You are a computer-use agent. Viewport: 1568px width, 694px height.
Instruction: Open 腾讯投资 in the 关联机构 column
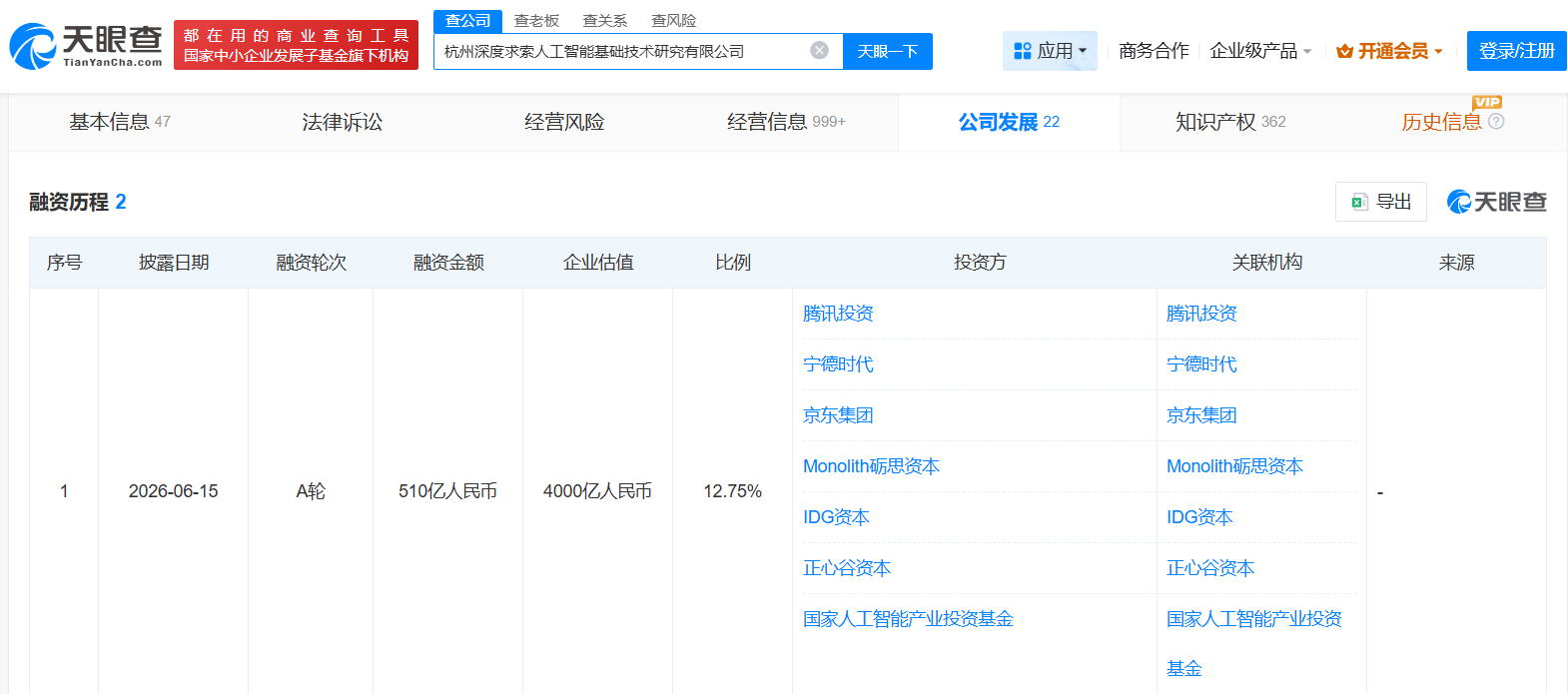click(1201, 314)
